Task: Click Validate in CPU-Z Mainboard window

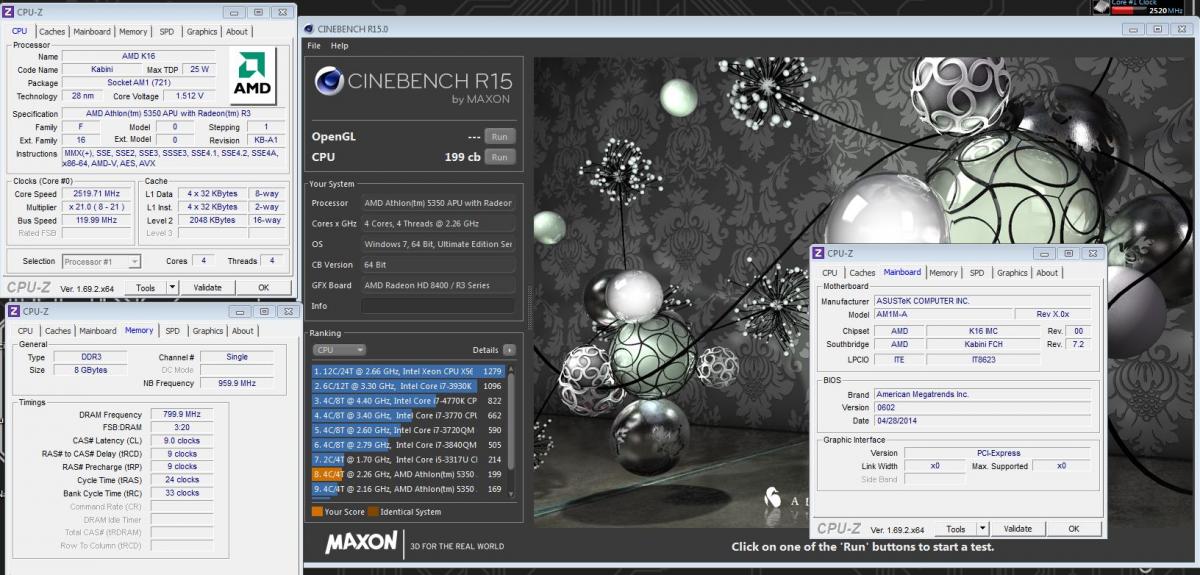Action: (1018, 528)
